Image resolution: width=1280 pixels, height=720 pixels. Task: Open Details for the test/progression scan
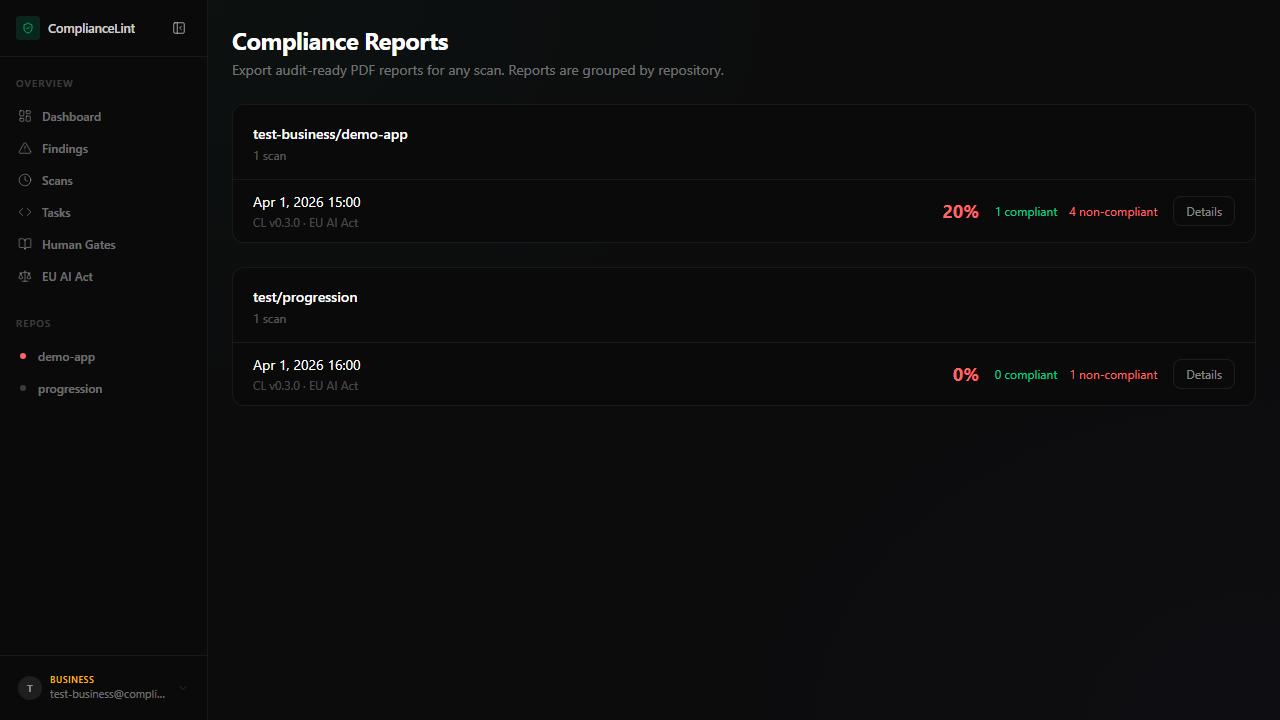coord(1204,375)
